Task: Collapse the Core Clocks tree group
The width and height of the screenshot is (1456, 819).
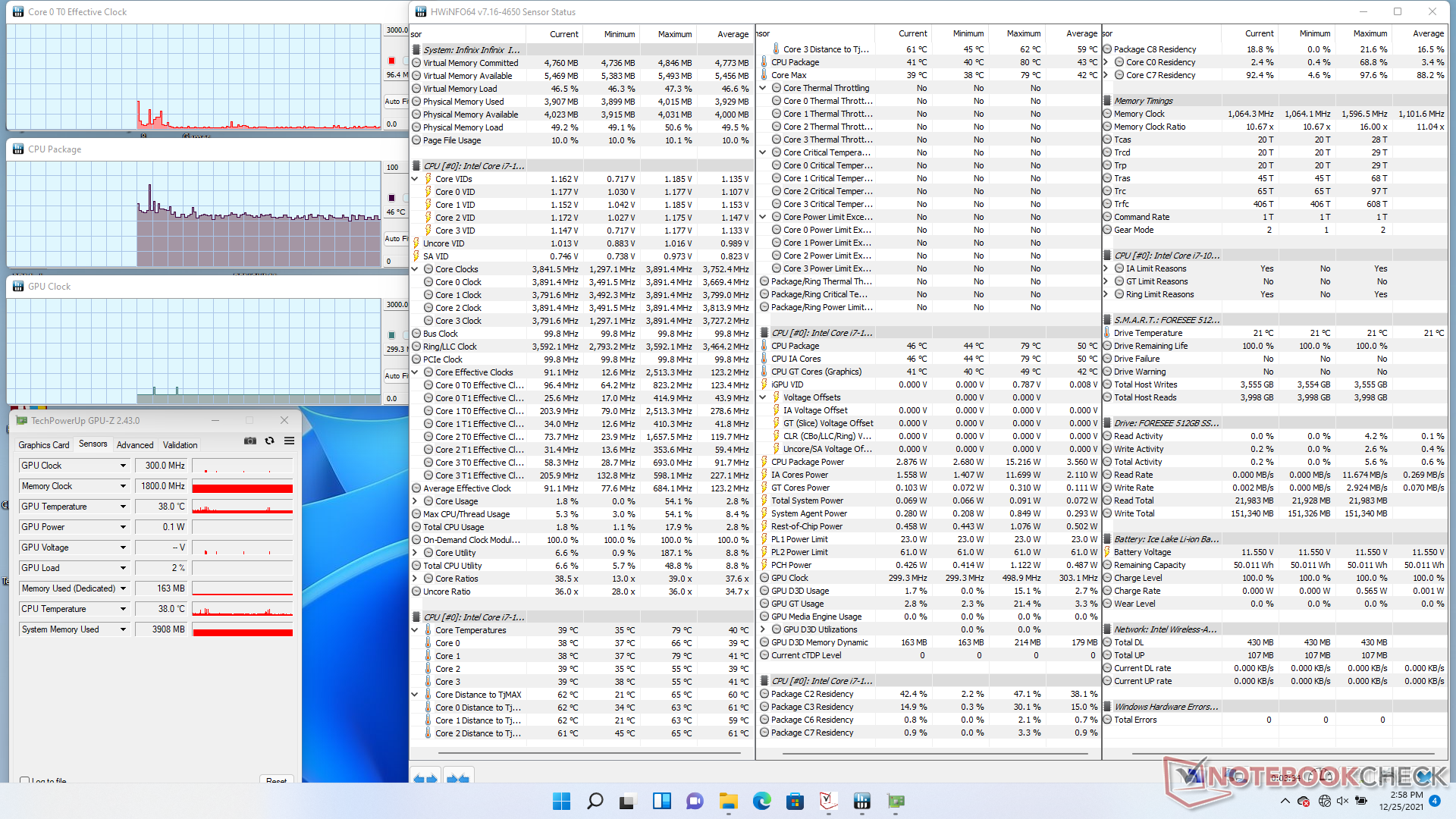Action: pos(415,269)
